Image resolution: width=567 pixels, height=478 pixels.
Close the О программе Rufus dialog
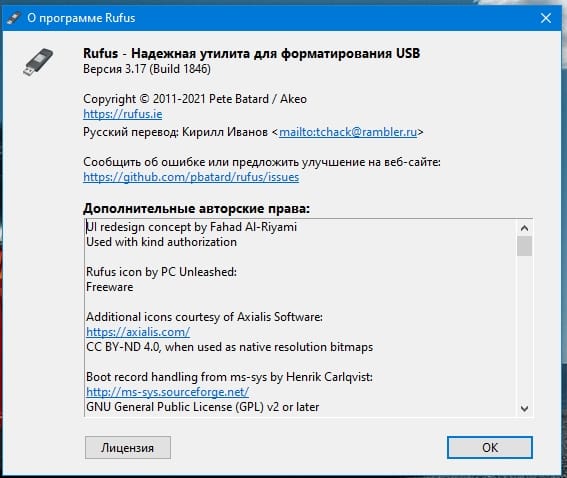click(x=546, y=18)
